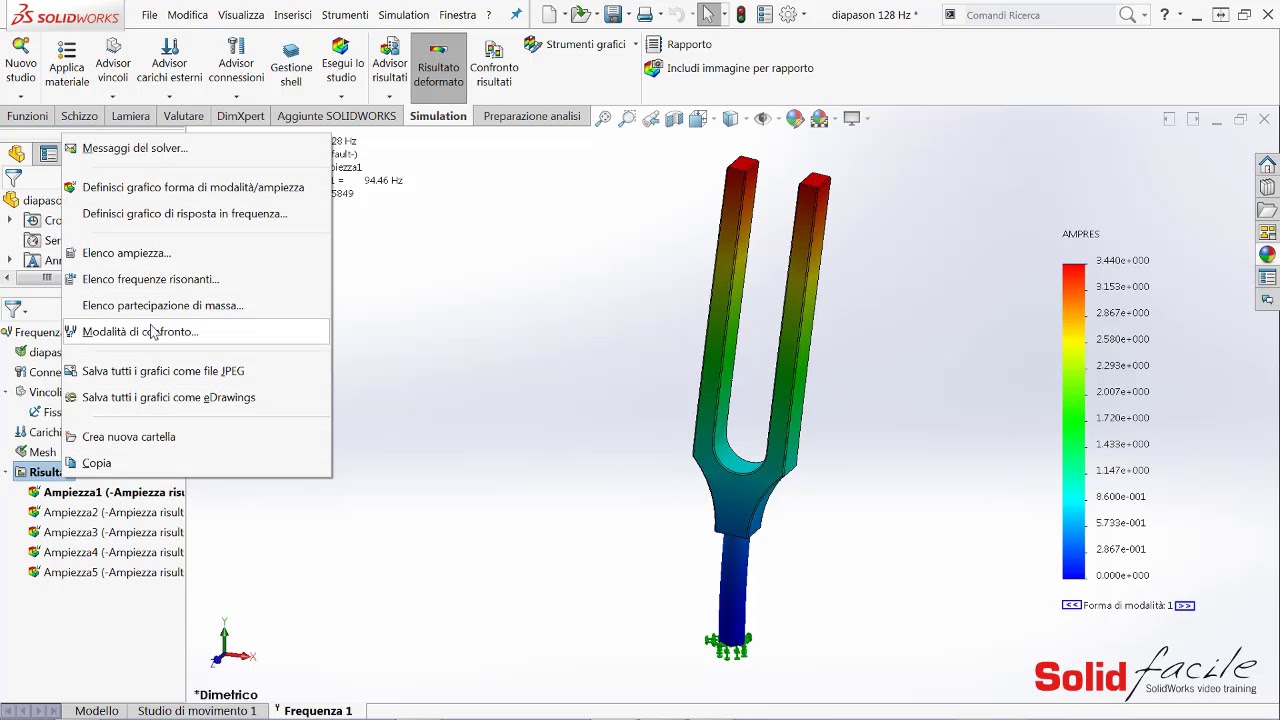Screen dimensions: 1280x720
Task: Collapse the Vincoli node in the study tree
Action: pyautogui.click(x=6, y=392)
